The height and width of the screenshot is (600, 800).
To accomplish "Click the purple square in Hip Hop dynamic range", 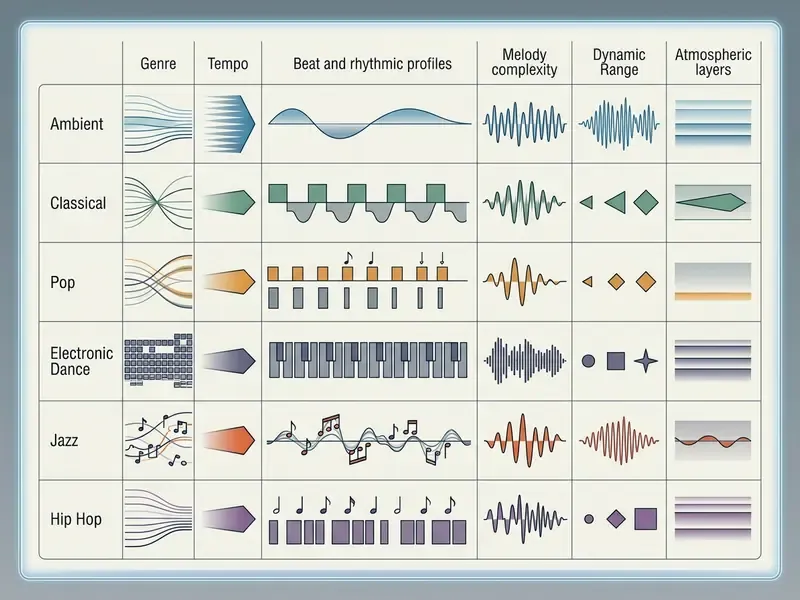I will click(x=645, y=519).
